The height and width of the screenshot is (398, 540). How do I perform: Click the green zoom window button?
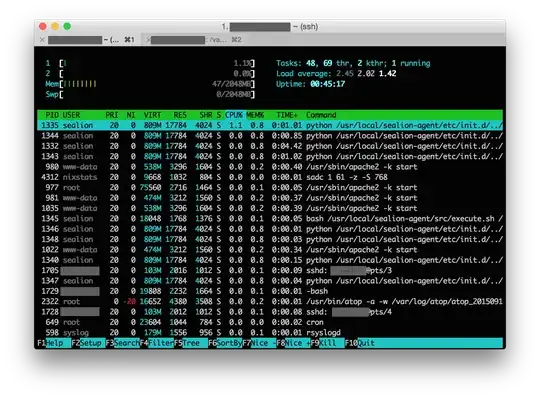click(x=67, y=27)
